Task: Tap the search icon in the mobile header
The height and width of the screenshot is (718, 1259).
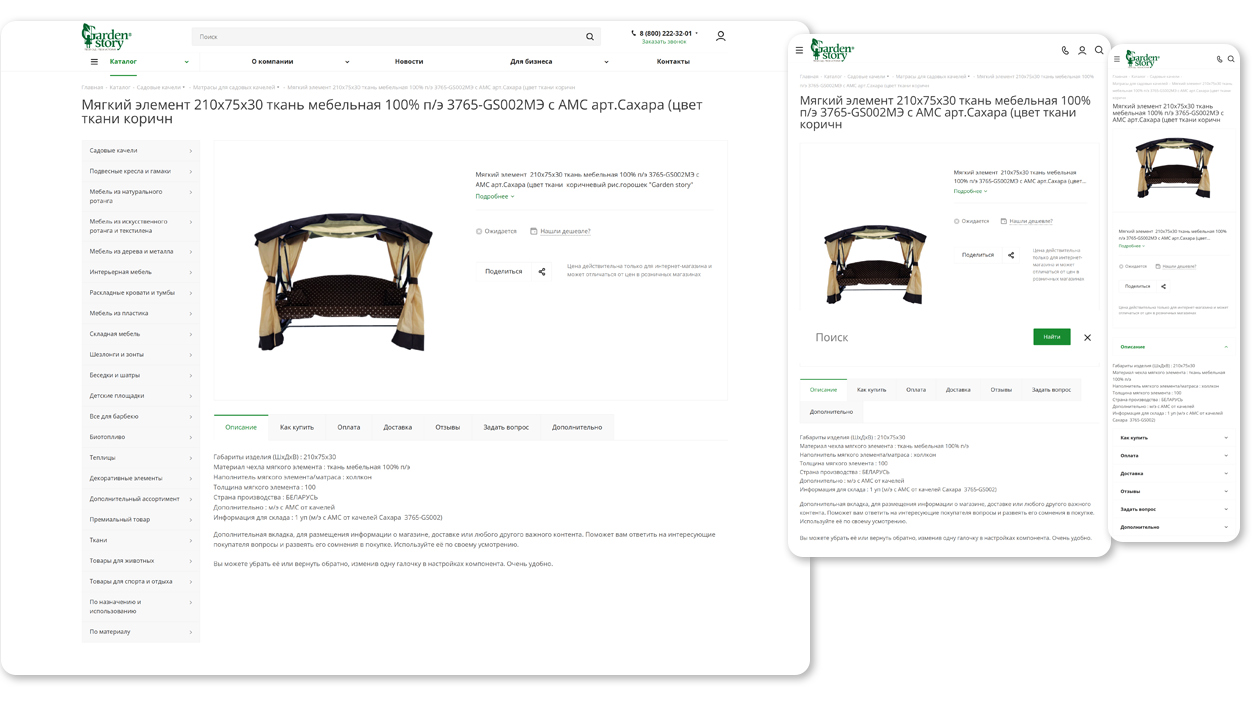Action: (1231, 59)
